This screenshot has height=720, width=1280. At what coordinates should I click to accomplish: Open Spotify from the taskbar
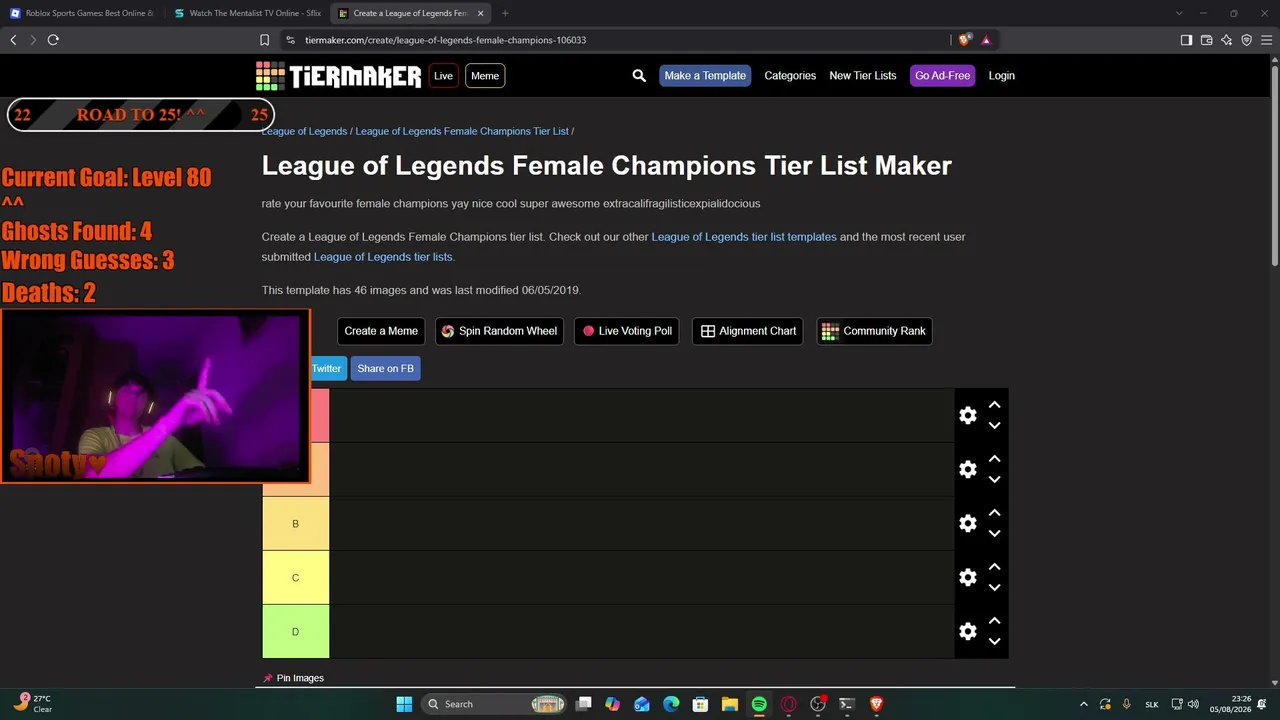click(x=759, y=704)
